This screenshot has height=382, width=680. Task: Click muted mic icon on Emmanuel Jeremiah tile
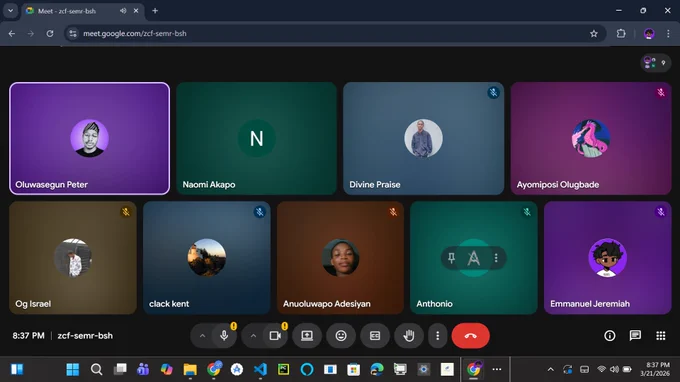tap(660, 212)
